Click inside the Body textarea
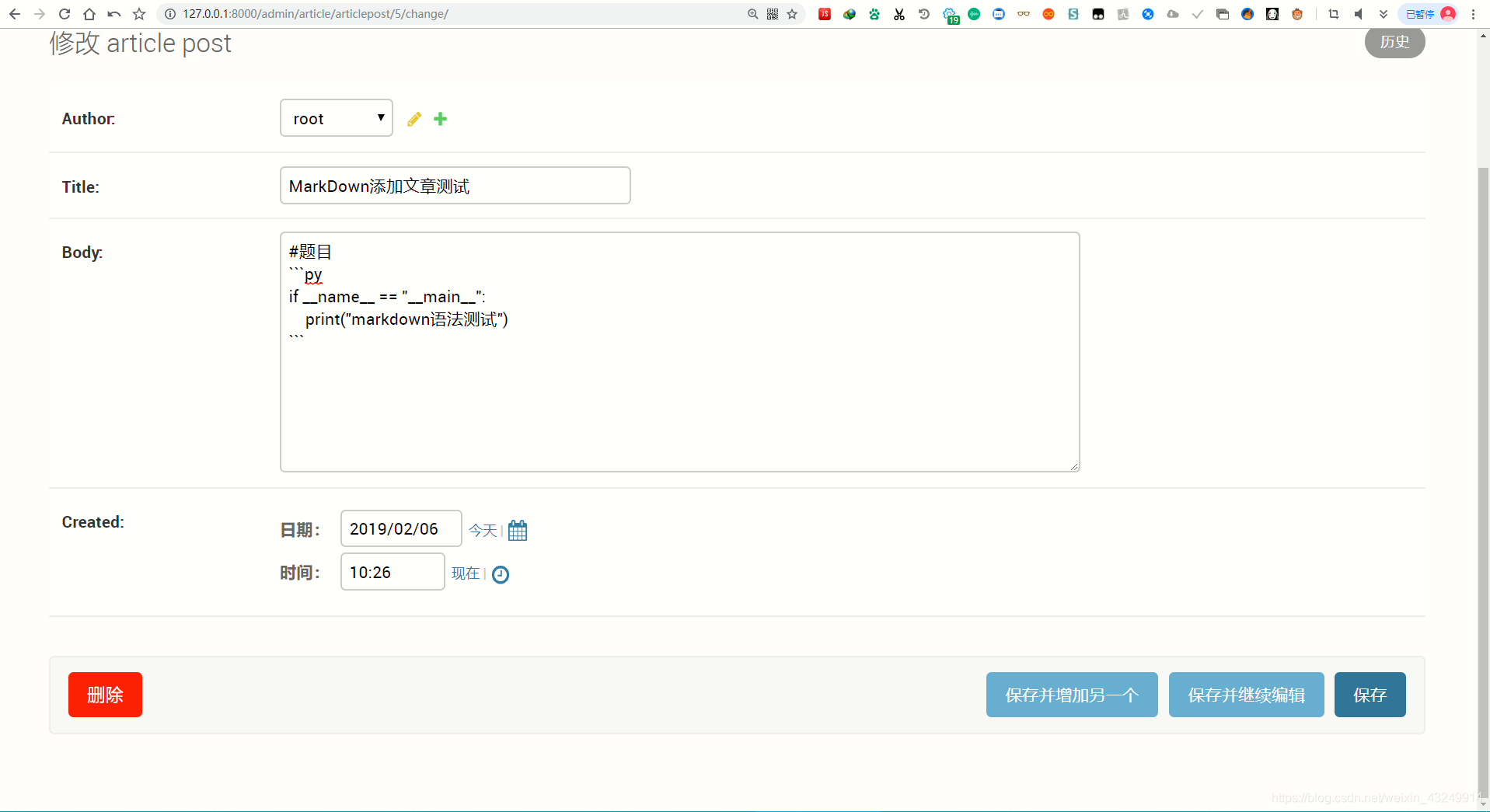 pyautogui.click(x=680, y=352)
